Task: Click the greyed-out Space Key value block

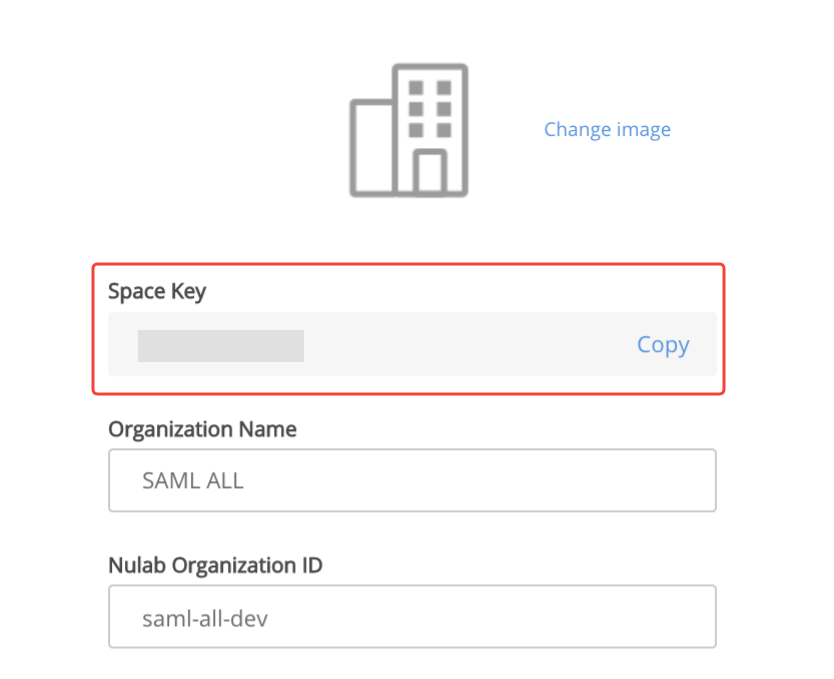Action: click(x=221, y=346)
